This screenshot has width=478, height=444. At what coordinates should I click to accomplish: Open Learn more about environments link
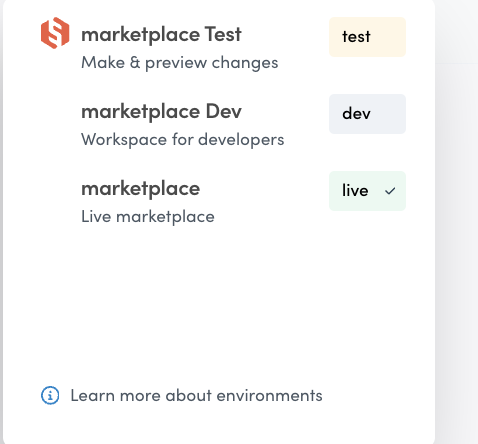196,396
